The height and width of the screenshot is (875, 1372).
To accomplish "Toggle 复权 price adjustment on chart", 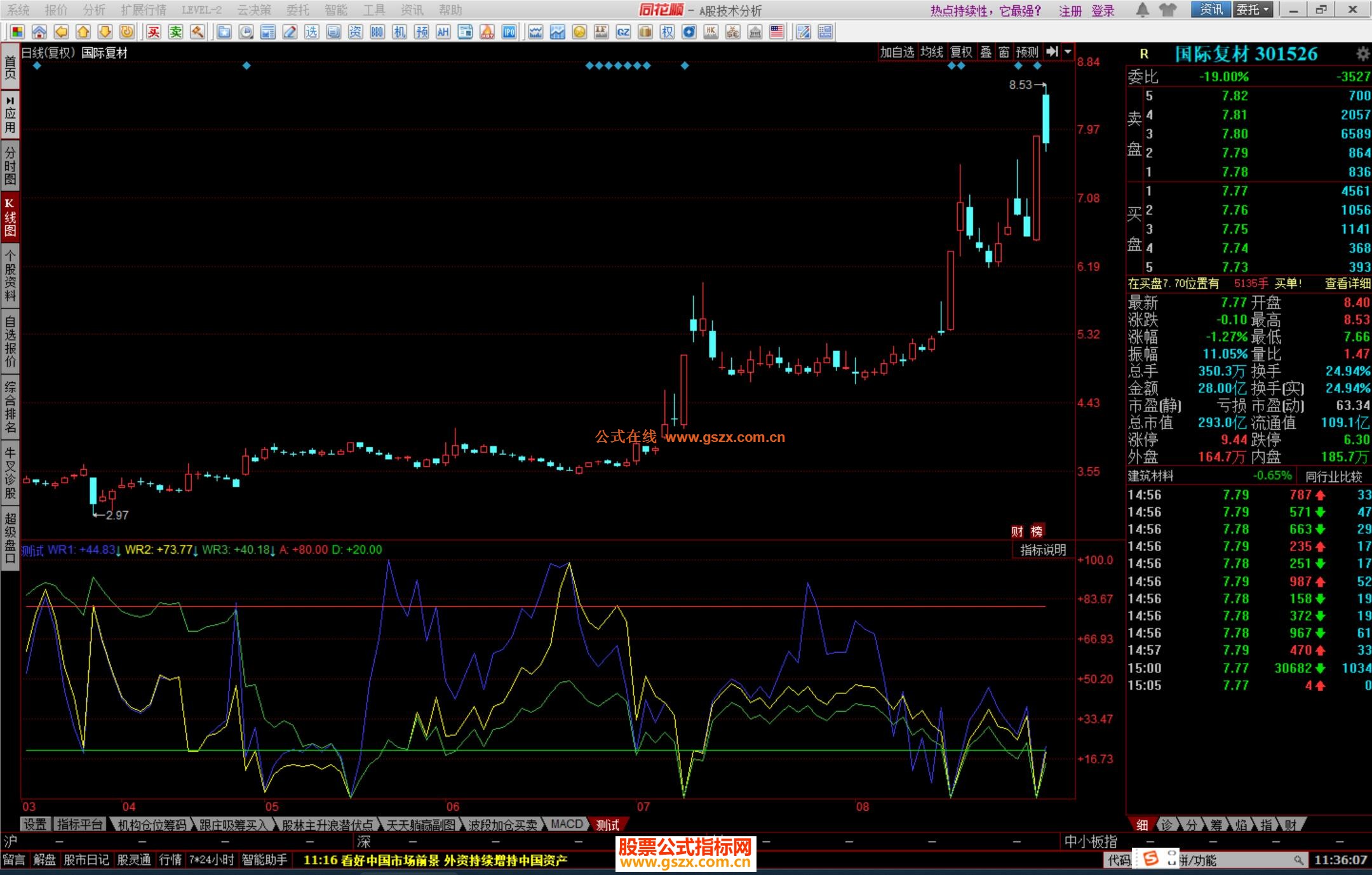I will coord(961,52).
